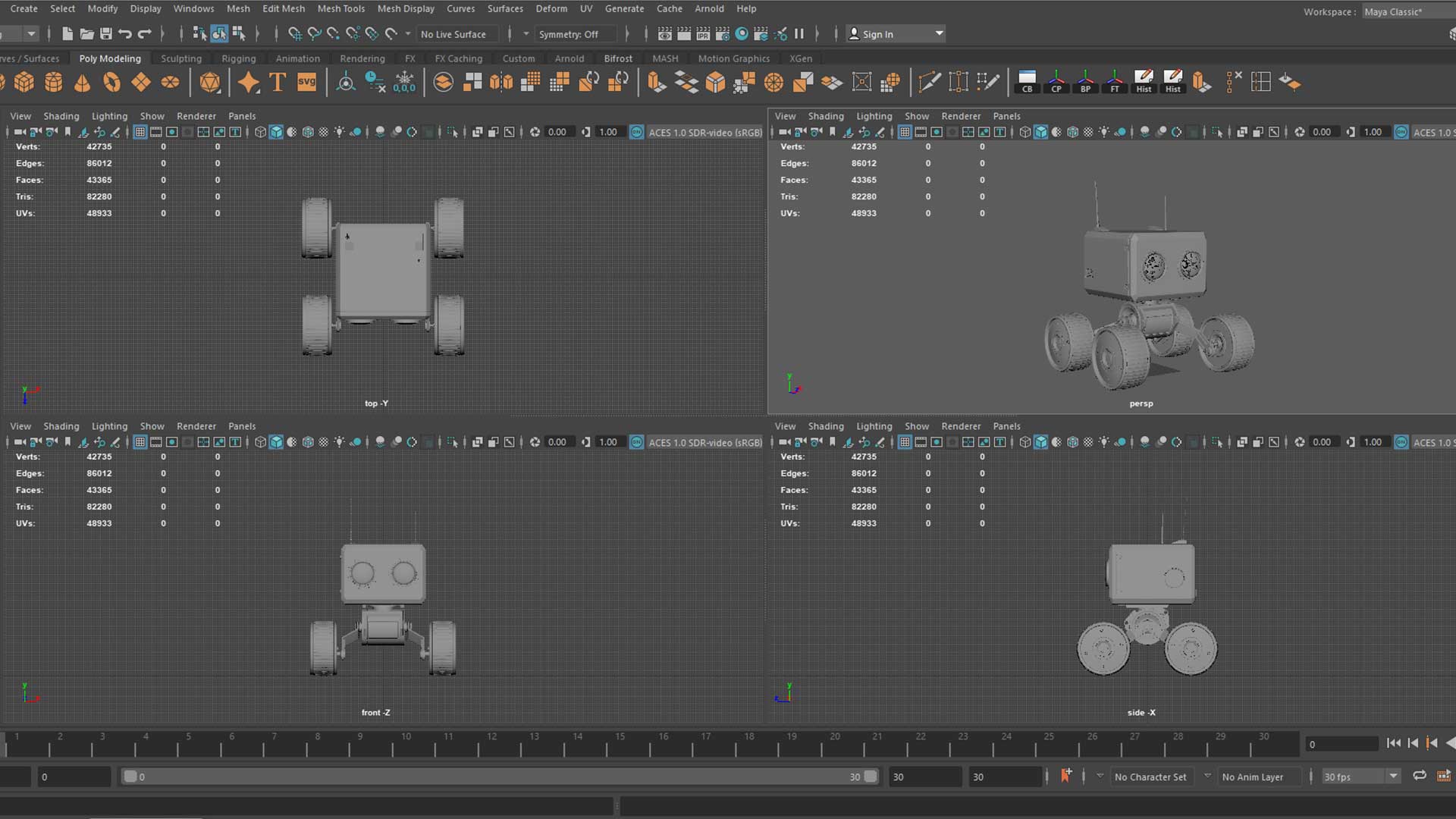The width and height of the screenshot is (1456, 819).
Task: Click the Sign In button
Action: click(877, 34)
